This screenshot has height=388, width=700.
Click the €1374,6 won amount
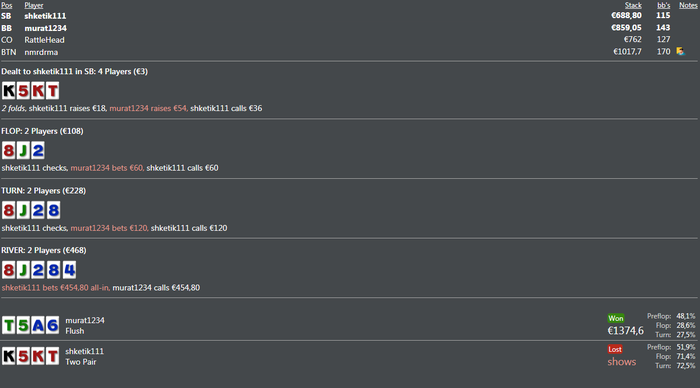click(x=625, y=330)
